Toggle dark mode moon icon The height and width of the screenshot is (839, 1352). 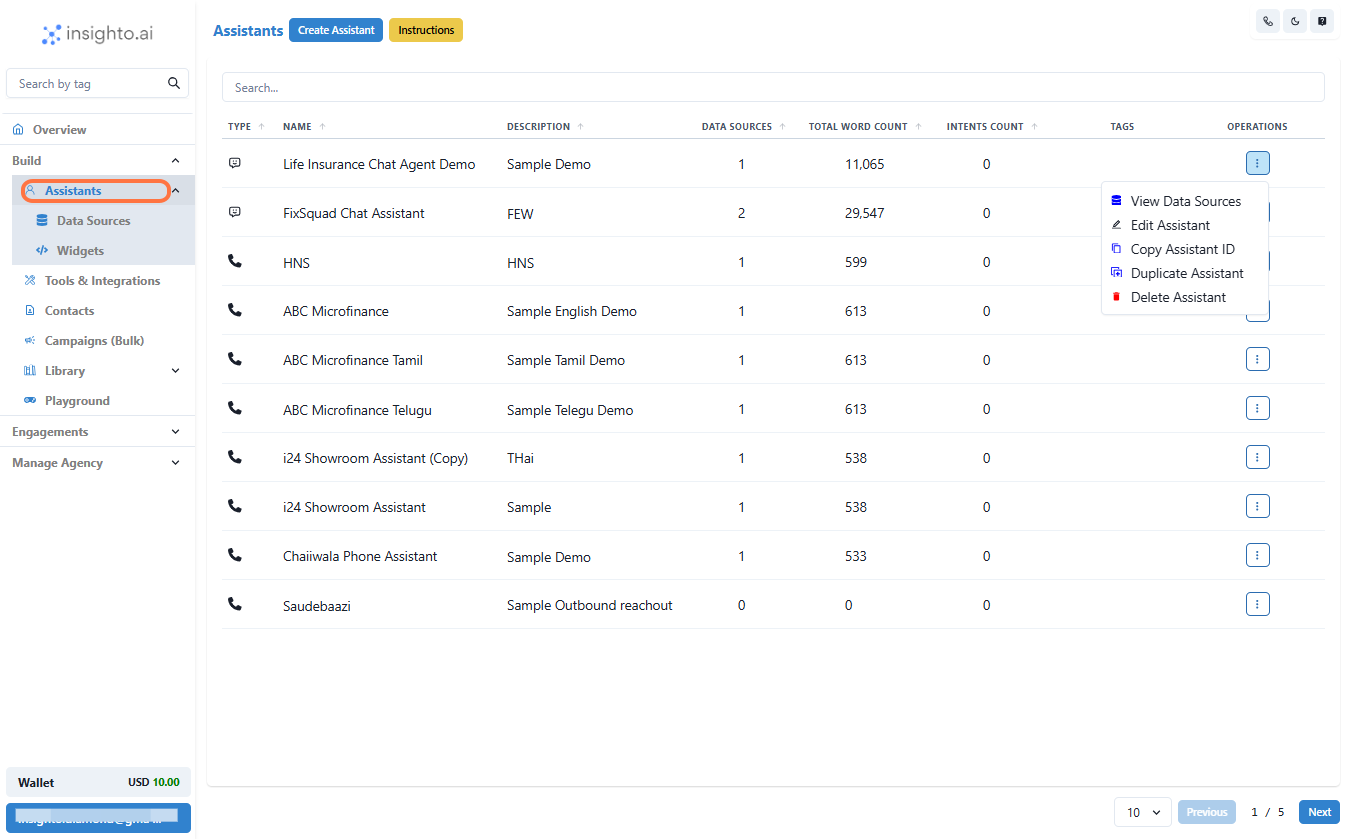point(1295,21)
